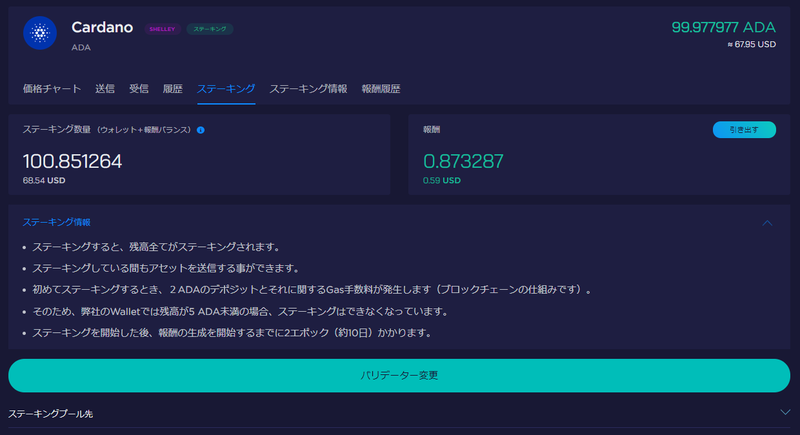Click the bullet about 5 ADA未満
The image size is (800, 435).
[x=240, y=312]
